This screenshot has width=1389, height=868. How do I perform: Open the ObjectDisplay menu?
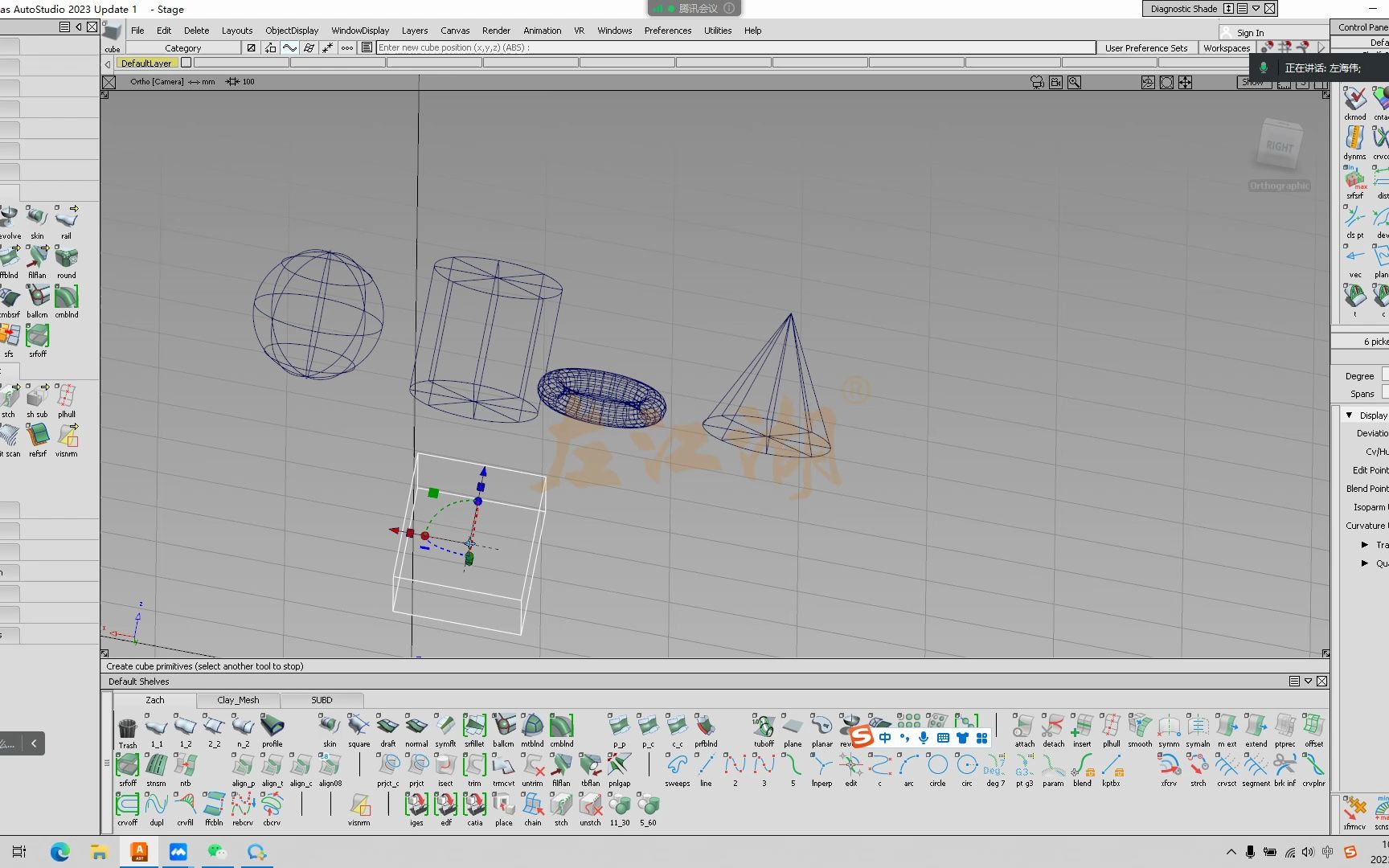click(292, 31)
